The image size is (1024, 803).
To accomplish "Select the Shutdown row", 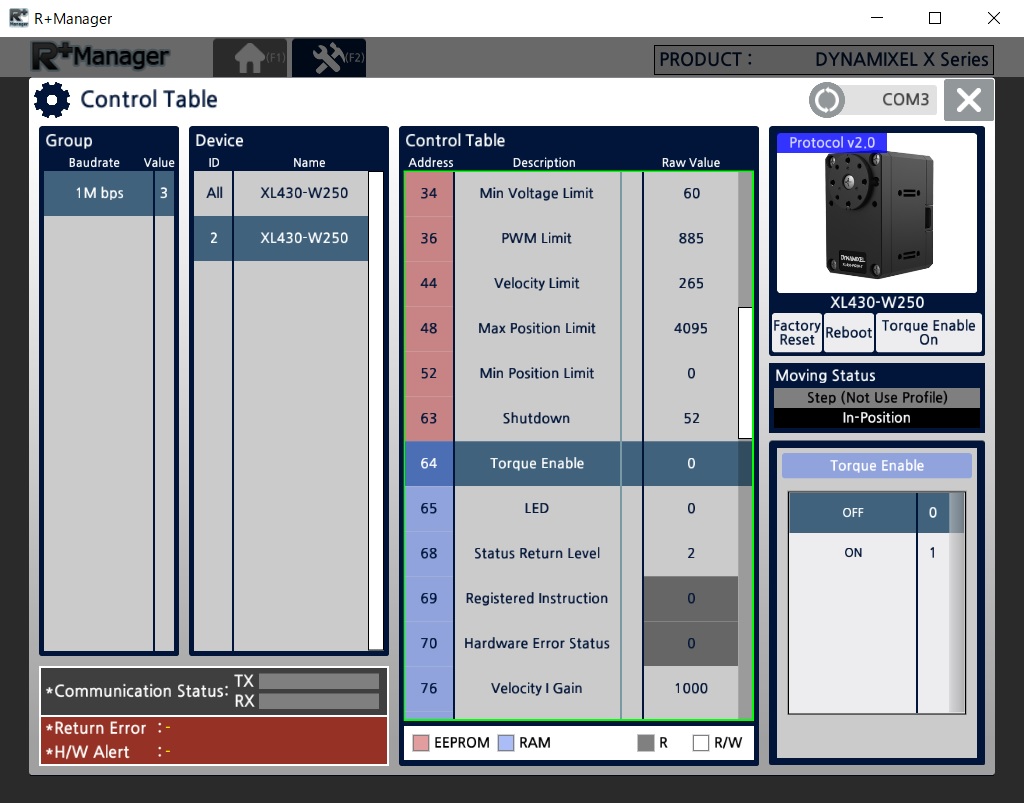I will (x=571, y=418).
